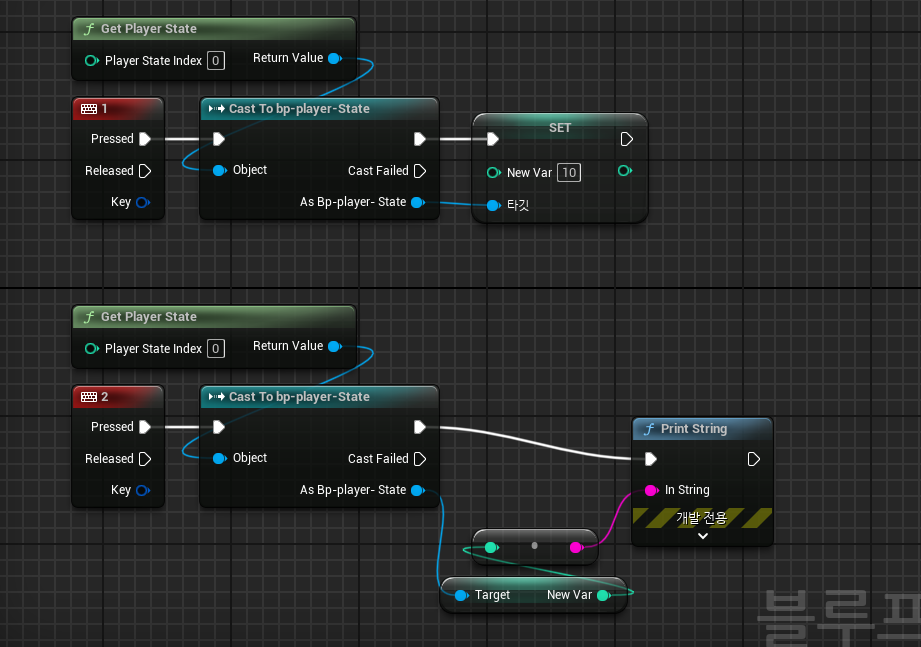Click the output exec pin on top Cast node
Image resolution: width=921 pixels, height=647 pixels.
(419, 139)
